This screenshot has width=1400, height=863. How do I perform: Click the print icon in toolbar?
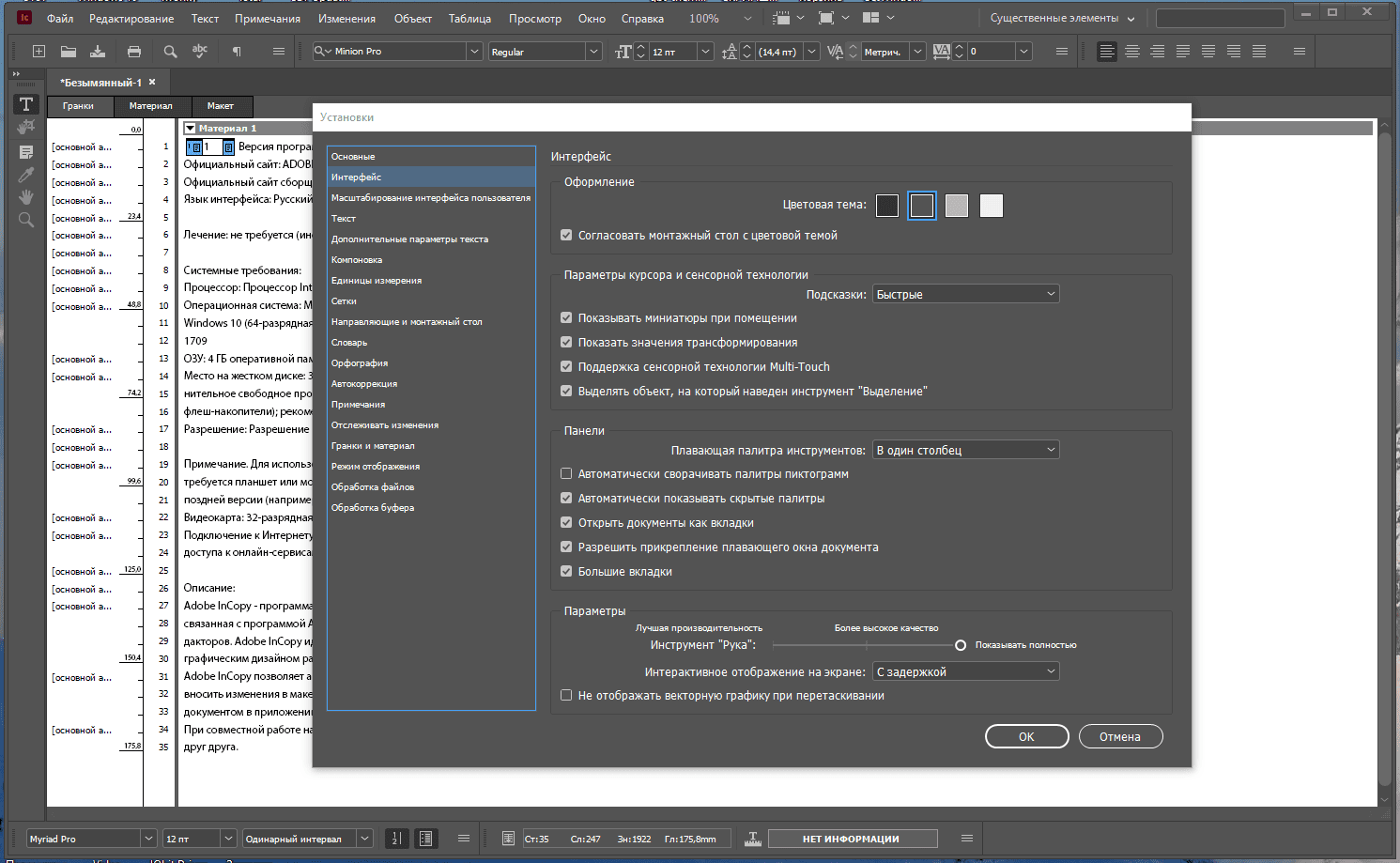[134, 52]
